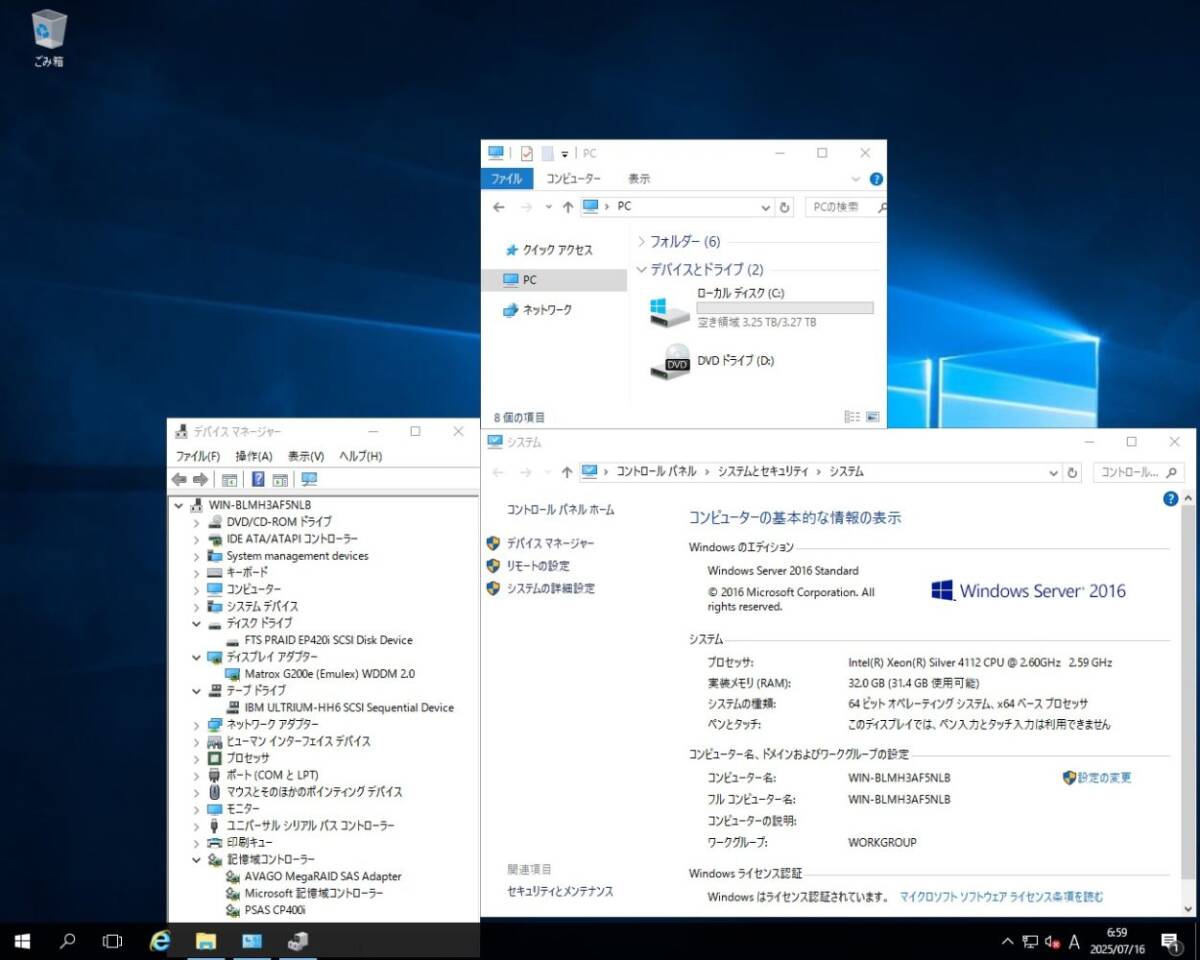The image size is (1200, 960).
Task: Go back in the PC Explorer window
Action: pyautogui.click(x=499, y=207)
